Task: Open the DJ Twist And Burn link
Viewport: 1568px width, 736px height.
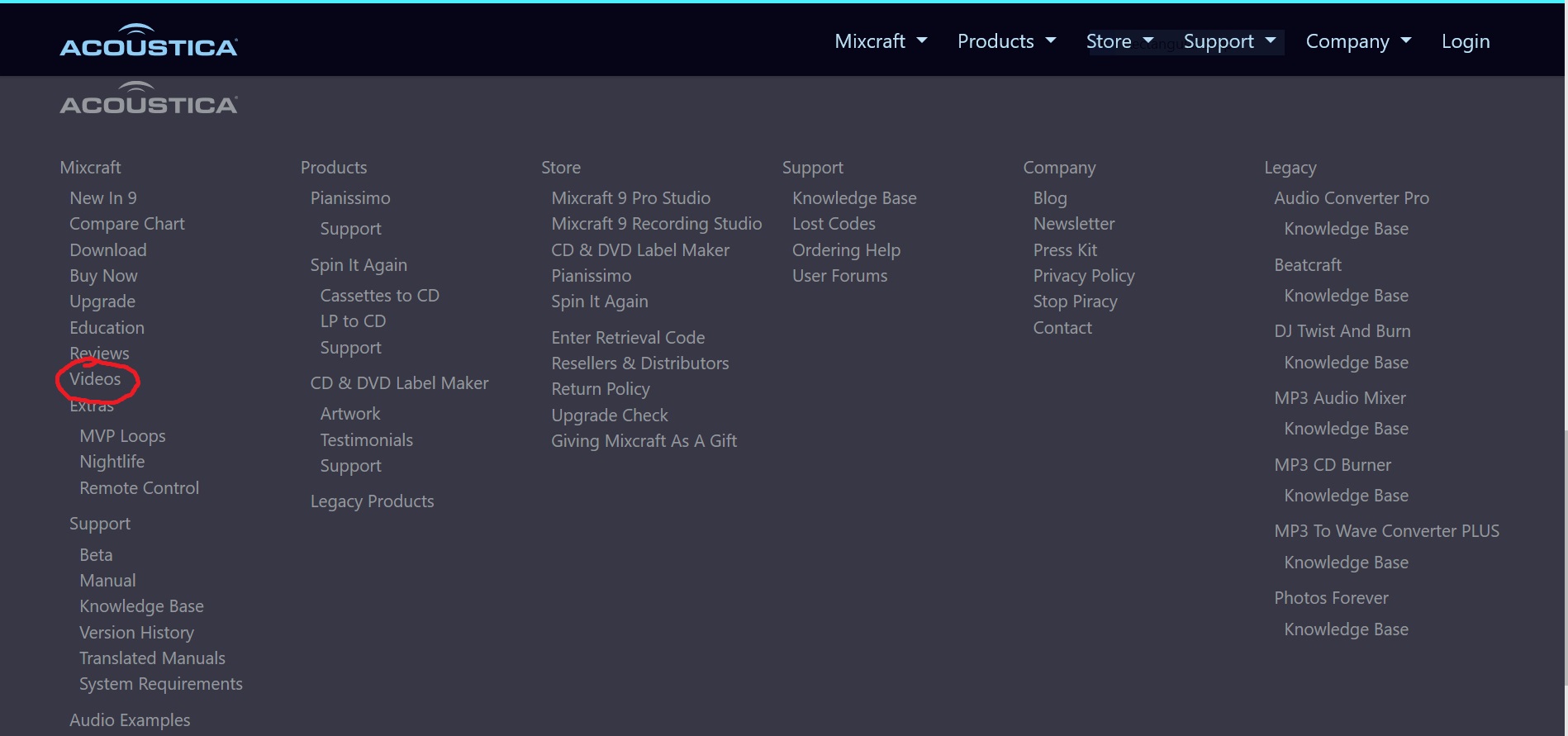Action: (1342, 331)
